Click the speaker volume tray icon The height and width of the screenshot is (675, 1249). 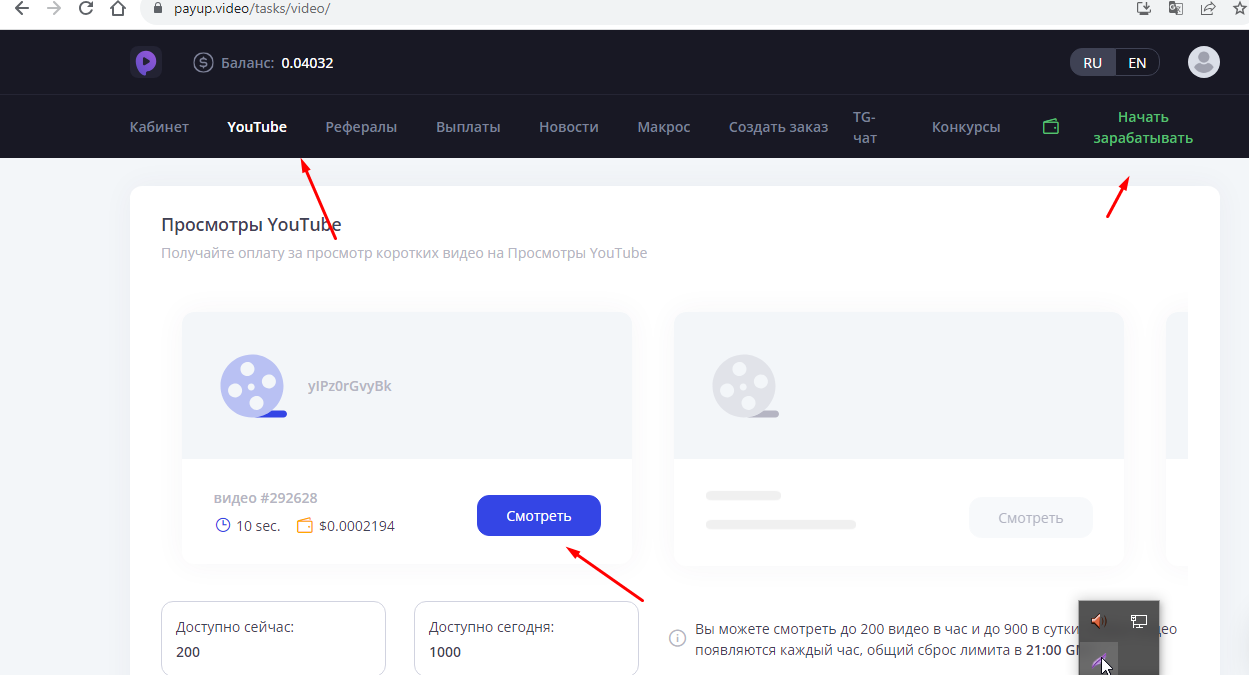(x=1098, y=622)
